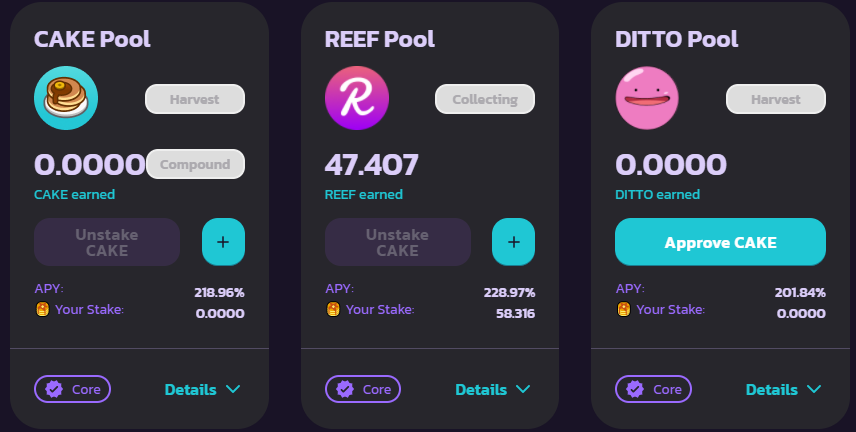Click stake emoji icon in DITTO Pool
The image size is (856, 432).
pyautogui.click(x=623, y=309)
